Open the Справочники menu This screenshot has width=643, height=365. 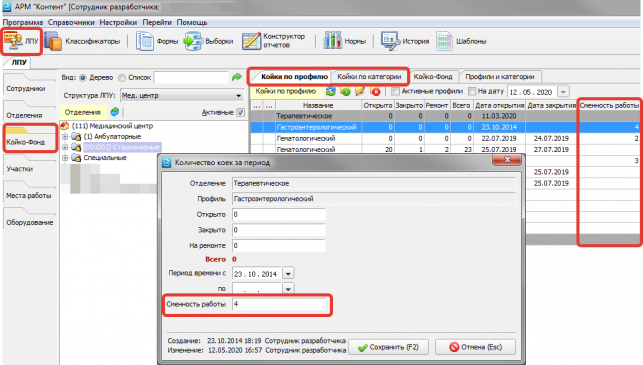point(71,22)
